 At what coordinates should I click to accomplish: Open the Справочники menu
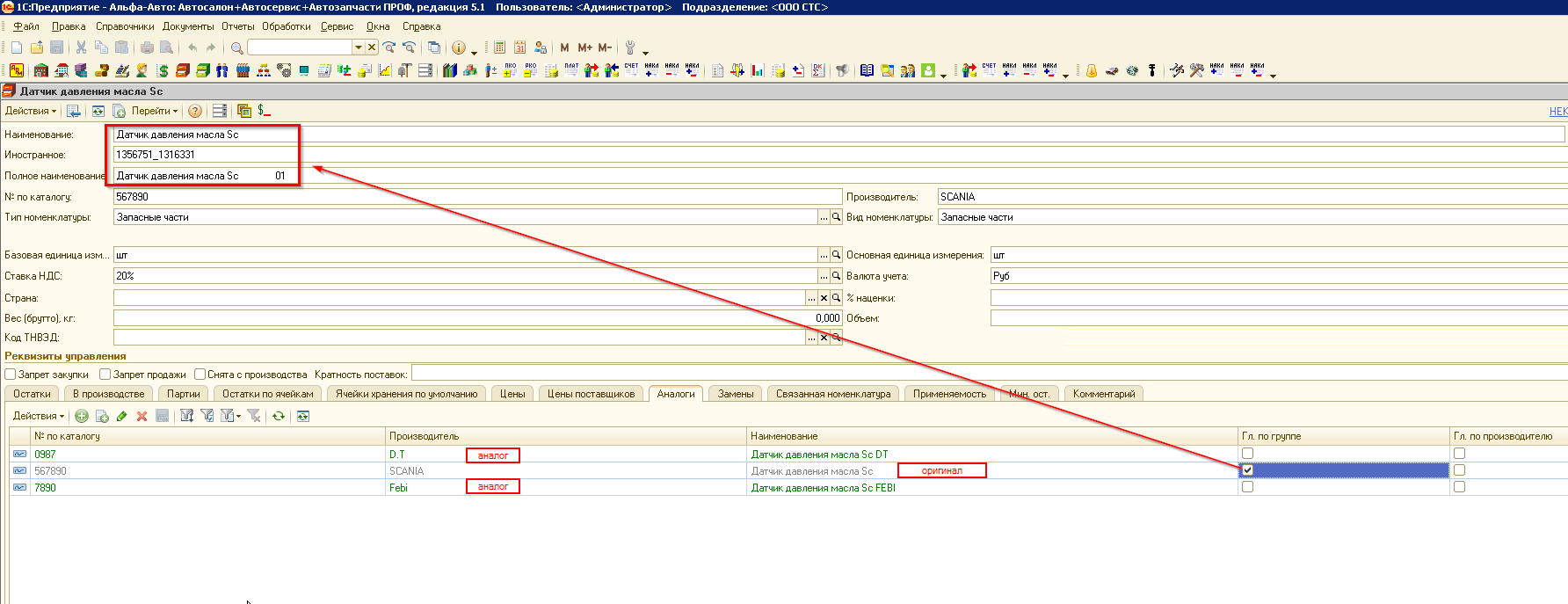coord(125,26)
